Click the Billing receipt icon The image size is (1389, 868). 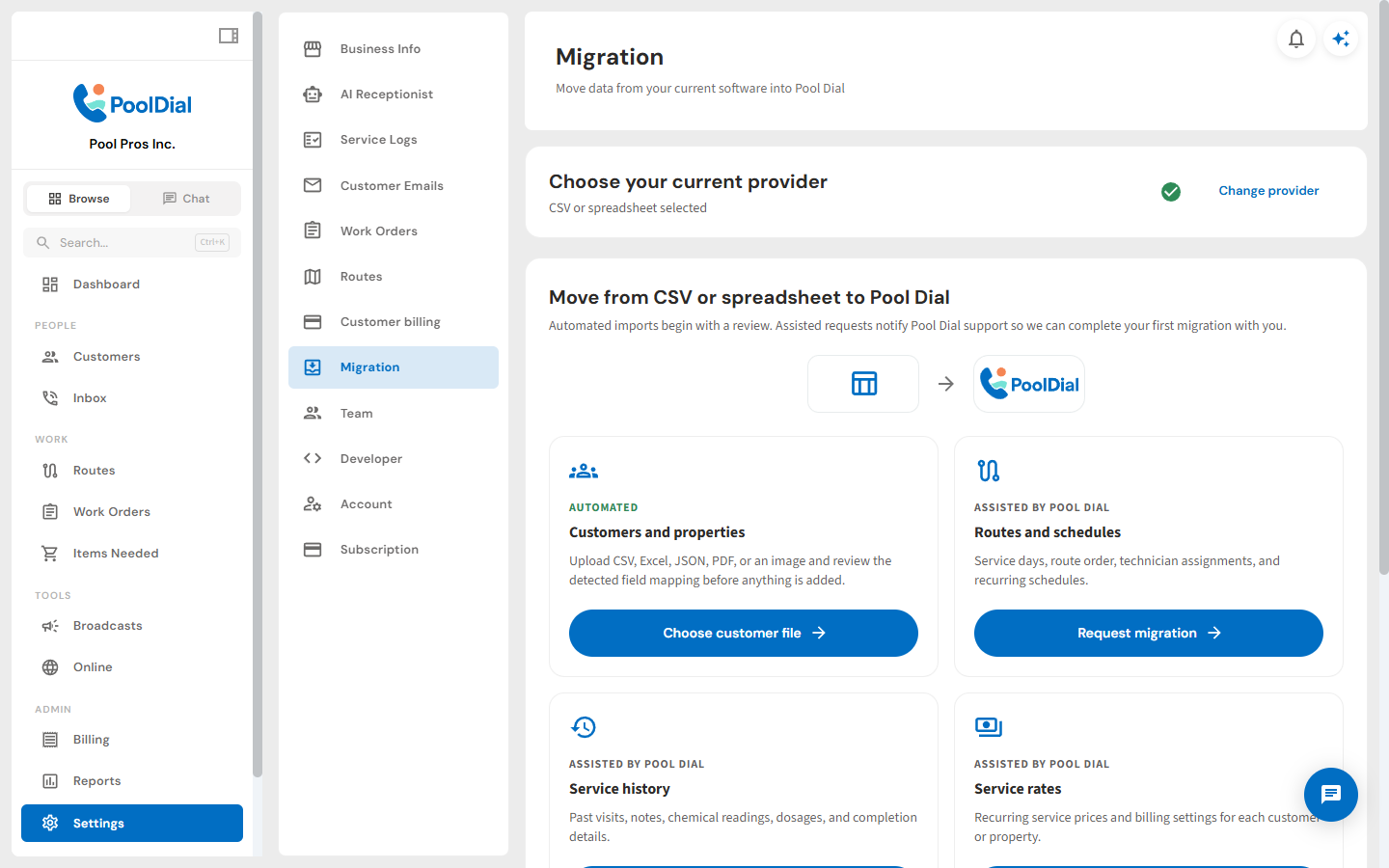click(50, 740)
